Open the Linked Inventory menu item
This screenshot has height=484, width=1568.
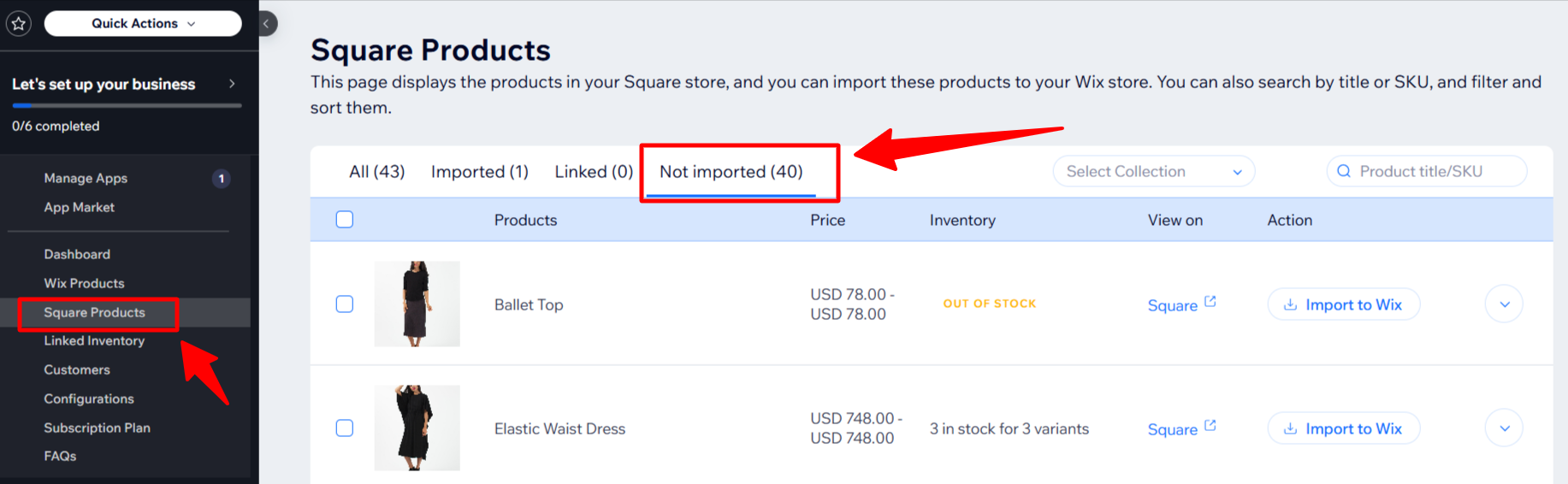94,341
